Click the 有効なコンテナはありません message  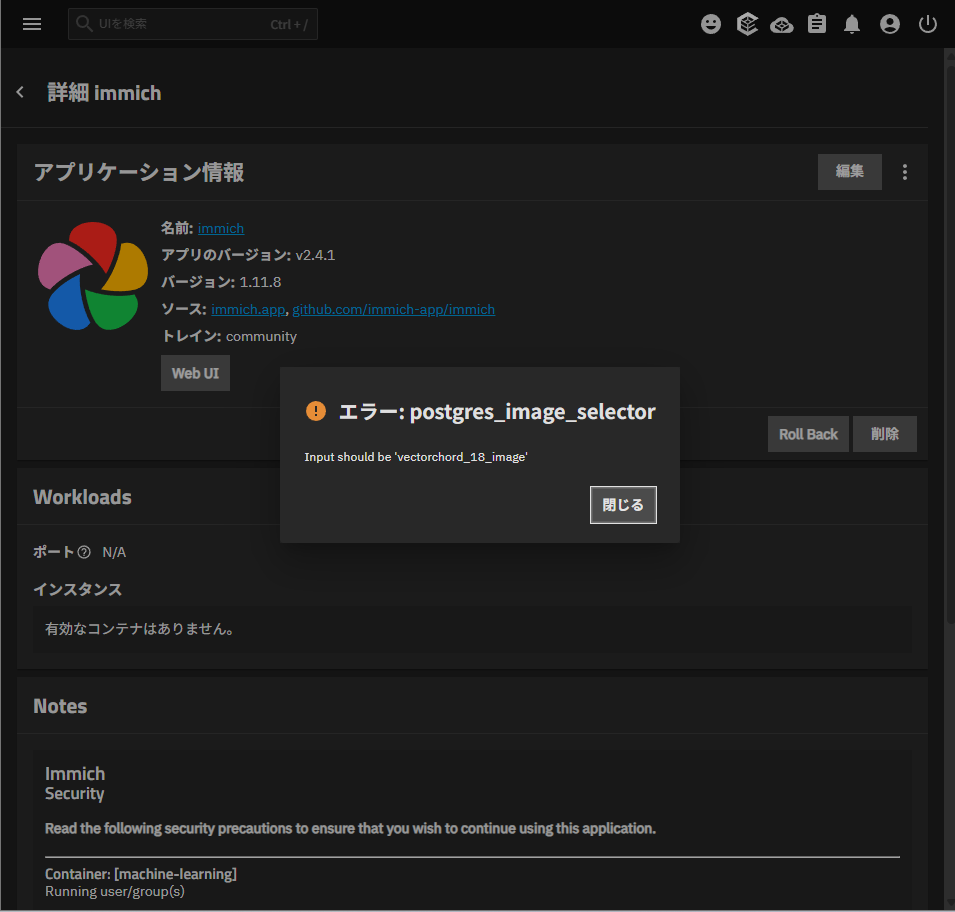pos(141,629)
